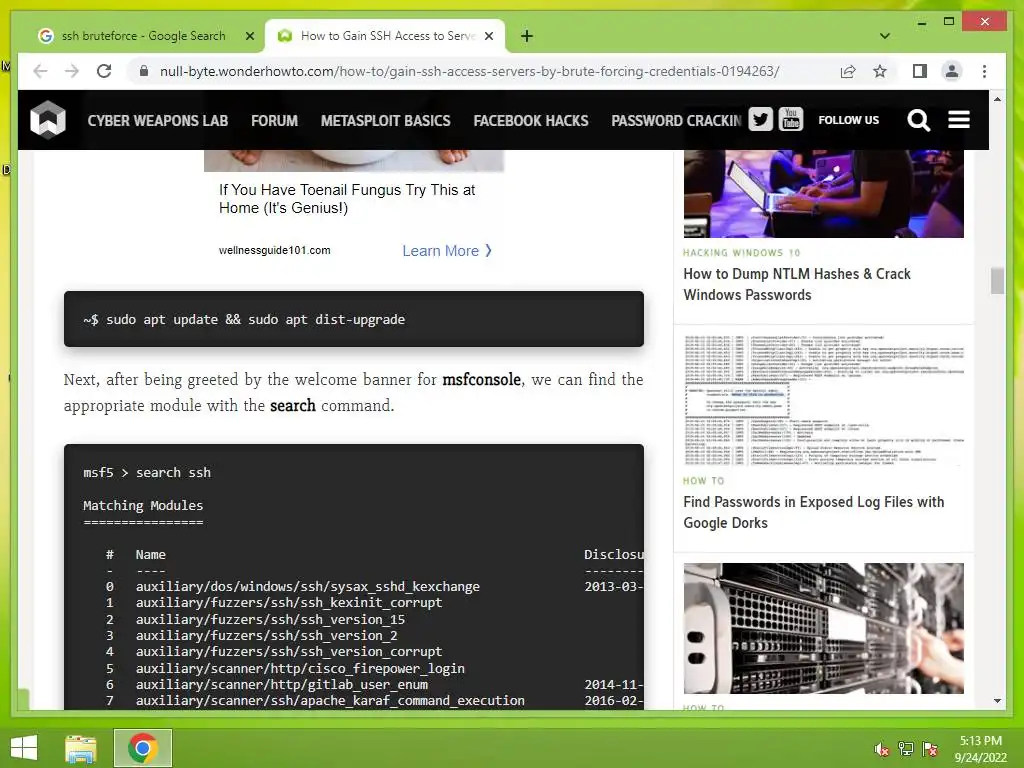This screenshot has width=1024, height=768.
Task: Open File Explorer from taskbar
Action: point(81,748)
